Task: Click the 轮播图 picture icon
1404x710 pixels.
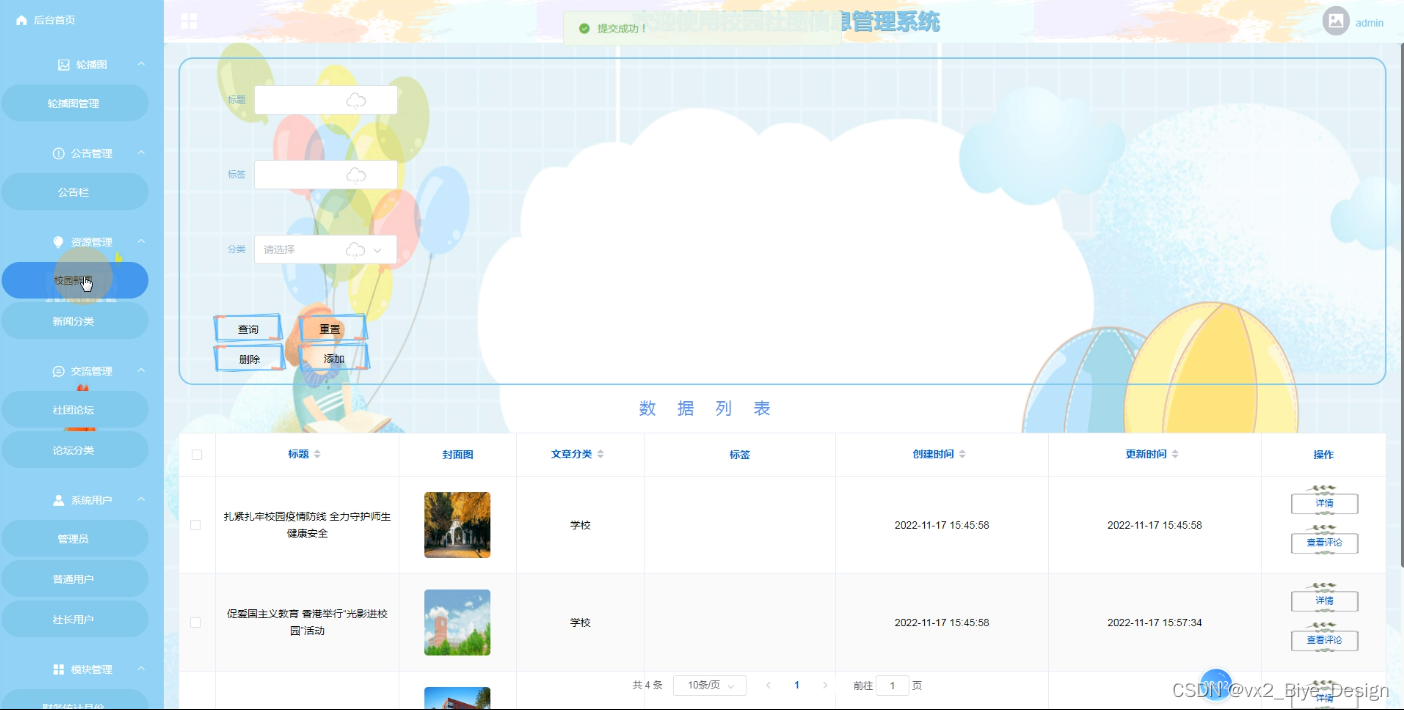Action: pos(64,65)
